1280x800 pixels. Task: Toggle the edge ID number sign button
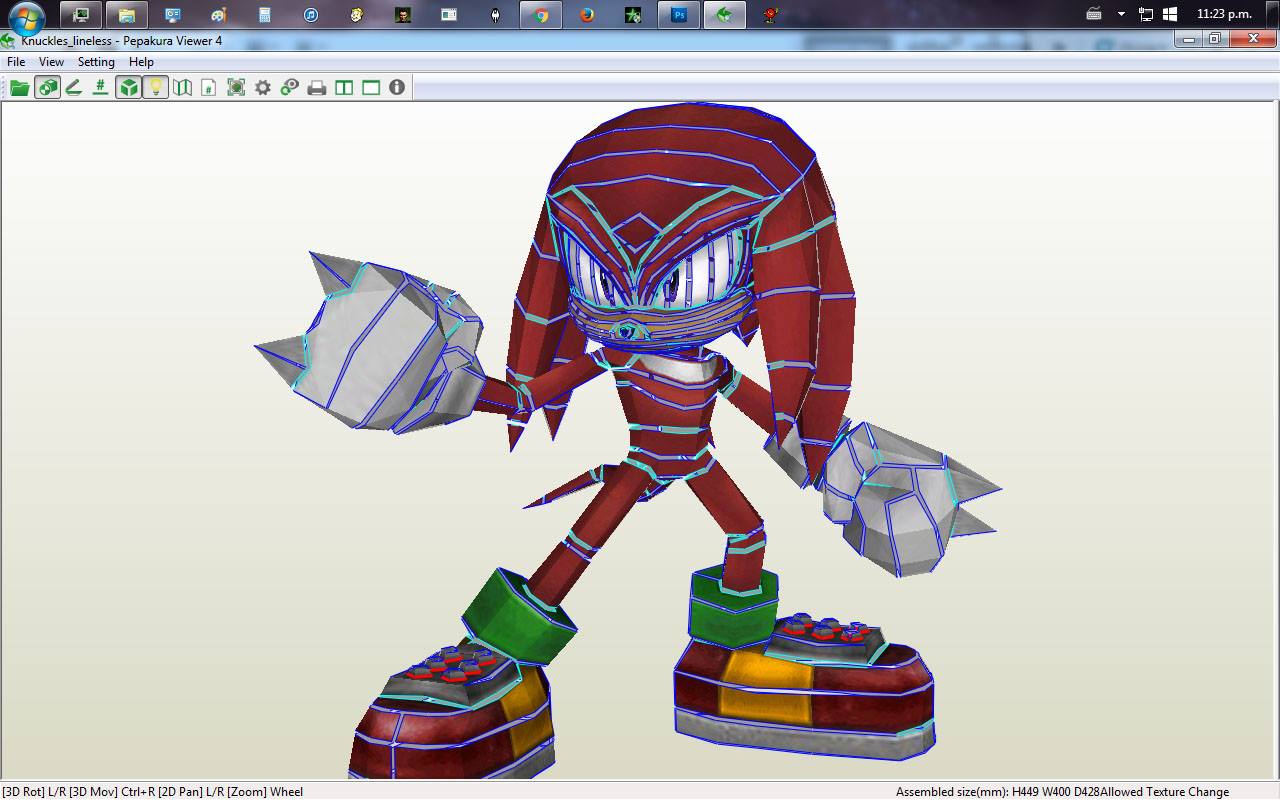(x=100, y=88)
